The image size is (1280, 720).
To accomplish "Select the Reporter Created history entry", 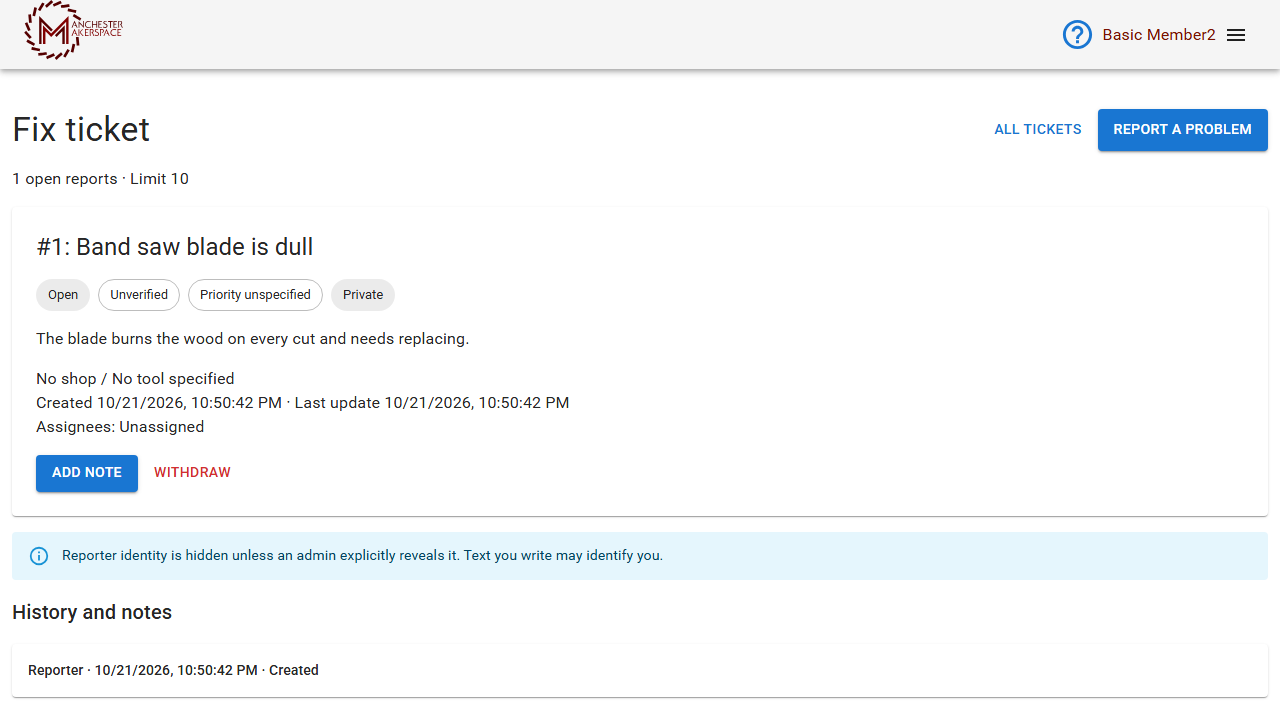I will pos(640,670).
